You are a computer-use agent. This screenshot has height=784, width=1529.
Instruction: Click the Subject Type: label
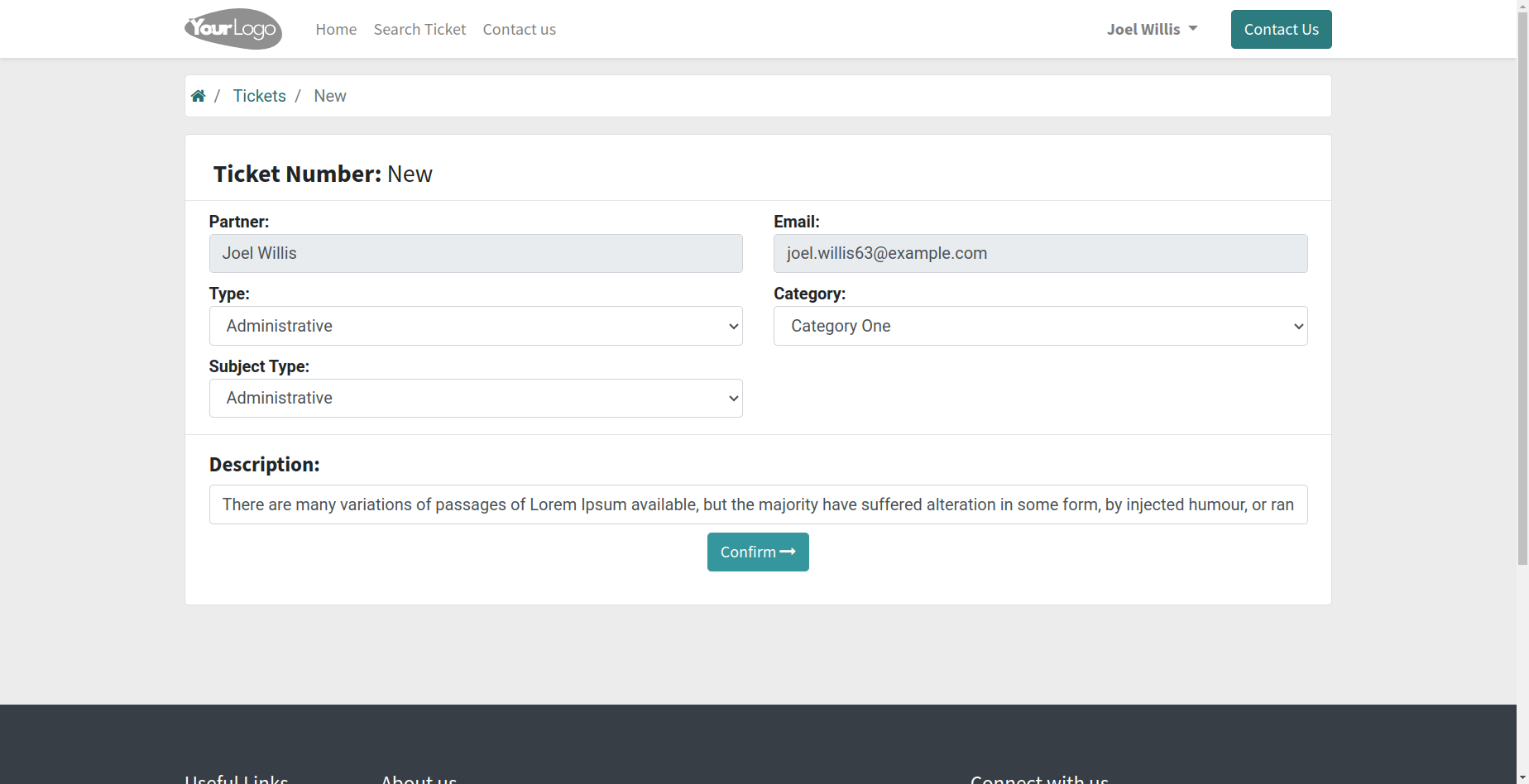(x=259, y=366)
